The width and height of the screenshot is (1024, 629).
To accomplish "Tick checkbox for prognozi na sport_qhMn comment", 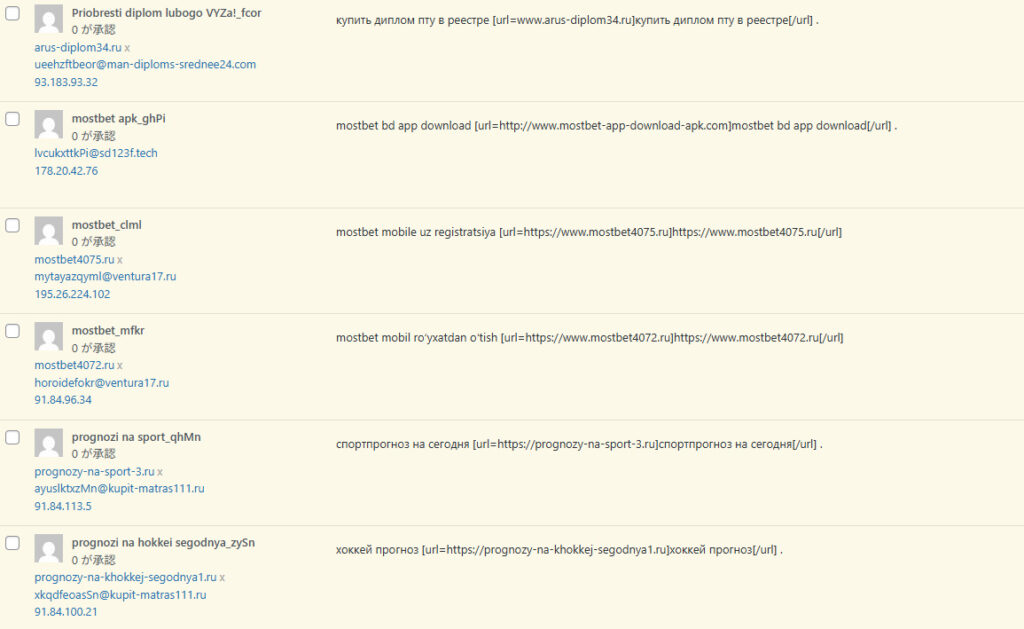I will [13, 437].
